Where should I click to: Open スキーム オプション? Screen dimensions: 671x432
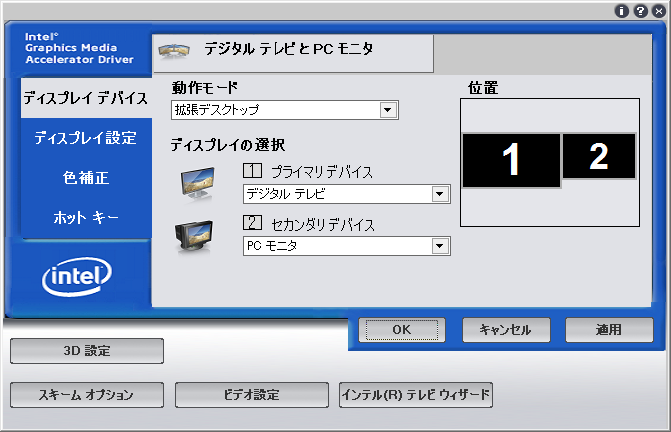click(x=87, y=395)
